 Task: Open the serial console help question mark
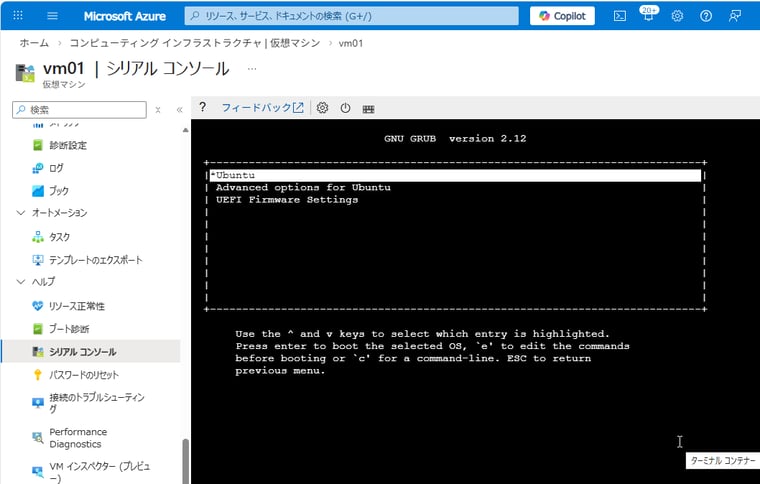[203, 107]
